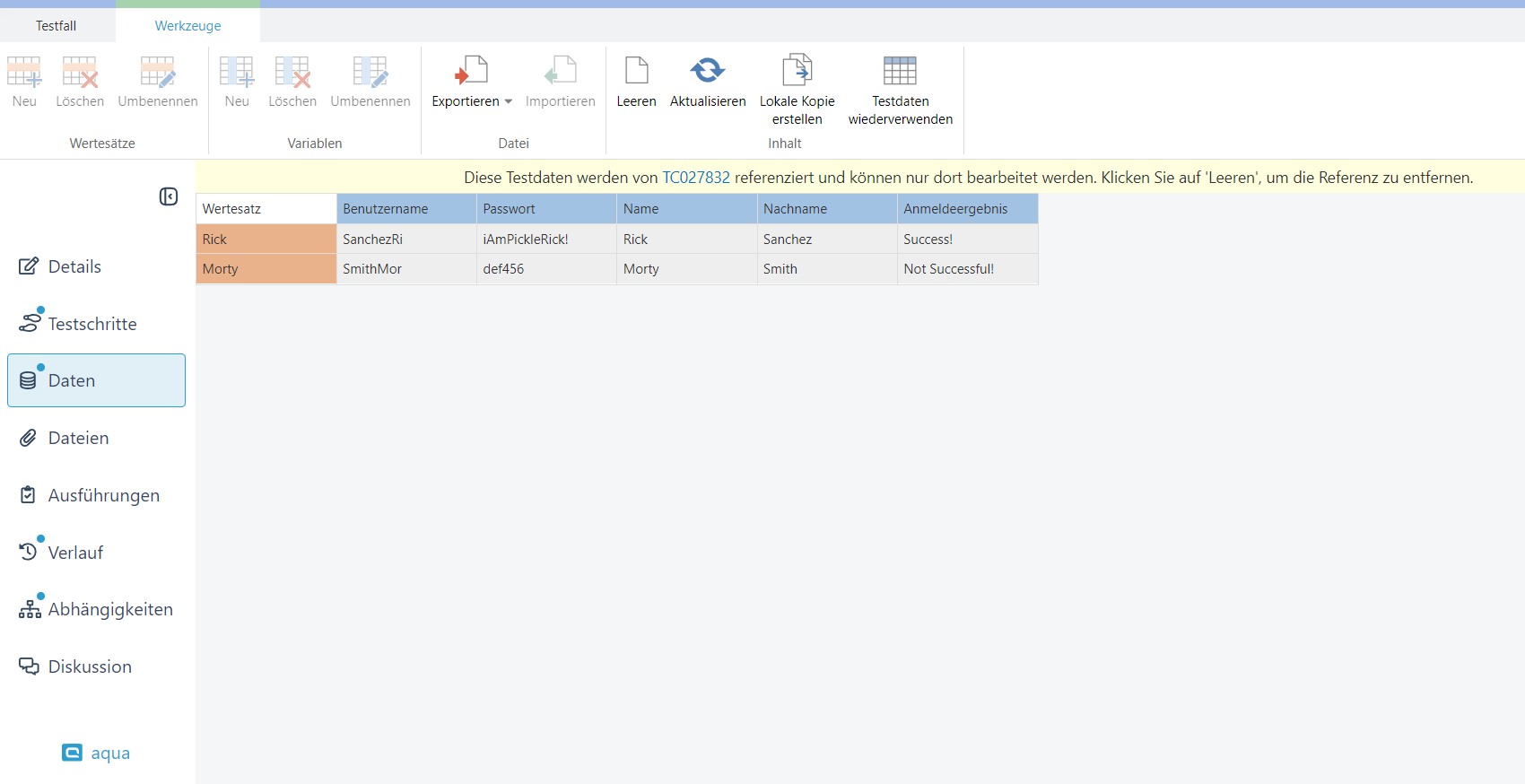Click Neu icon in Wertesätze group
This screenshot has width=1525, height=784.
[x=24, y=72]
